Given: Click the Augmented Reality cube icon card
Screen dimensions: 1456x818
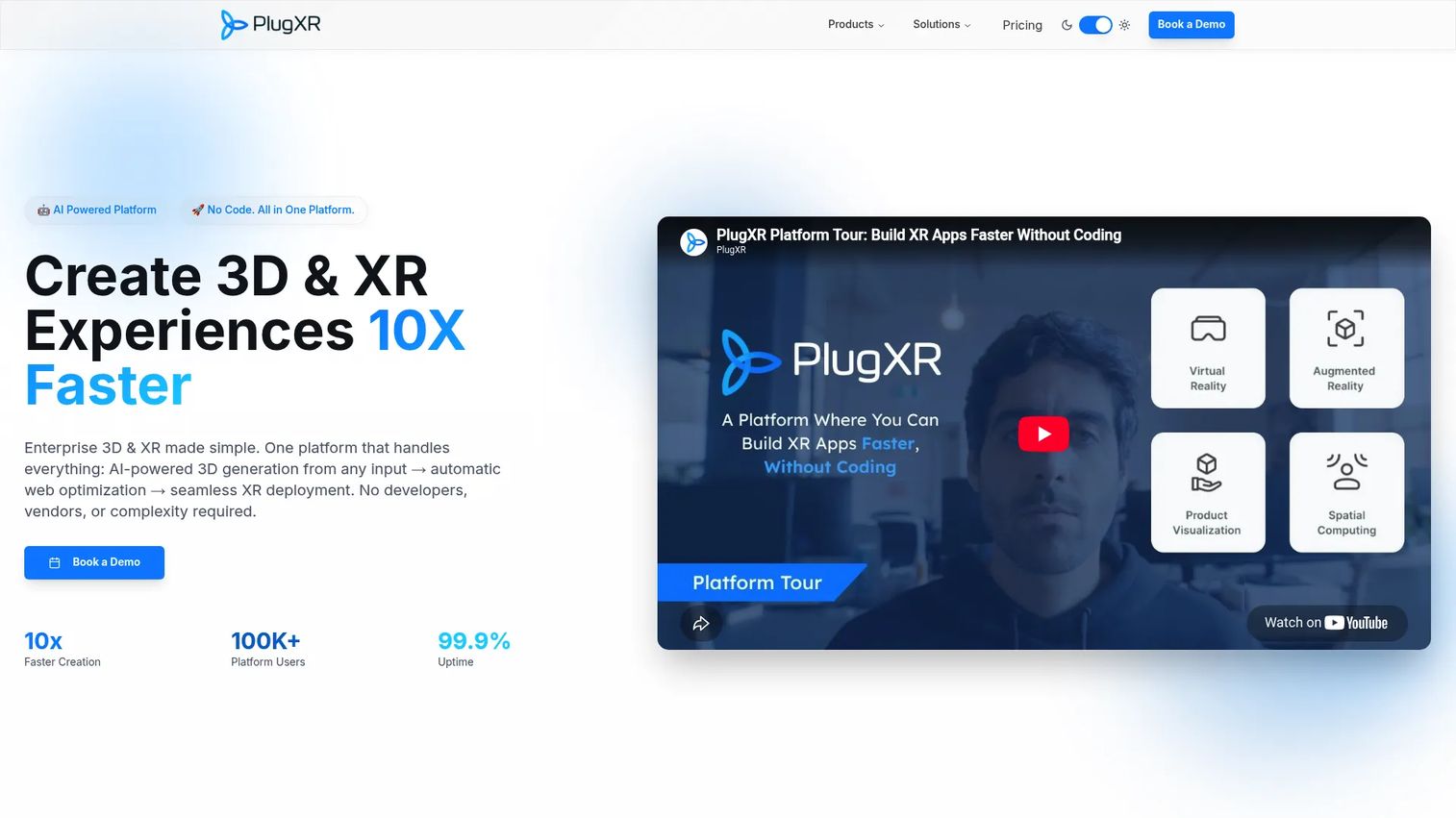Looking at the screenshot, I should (1346, 348).
